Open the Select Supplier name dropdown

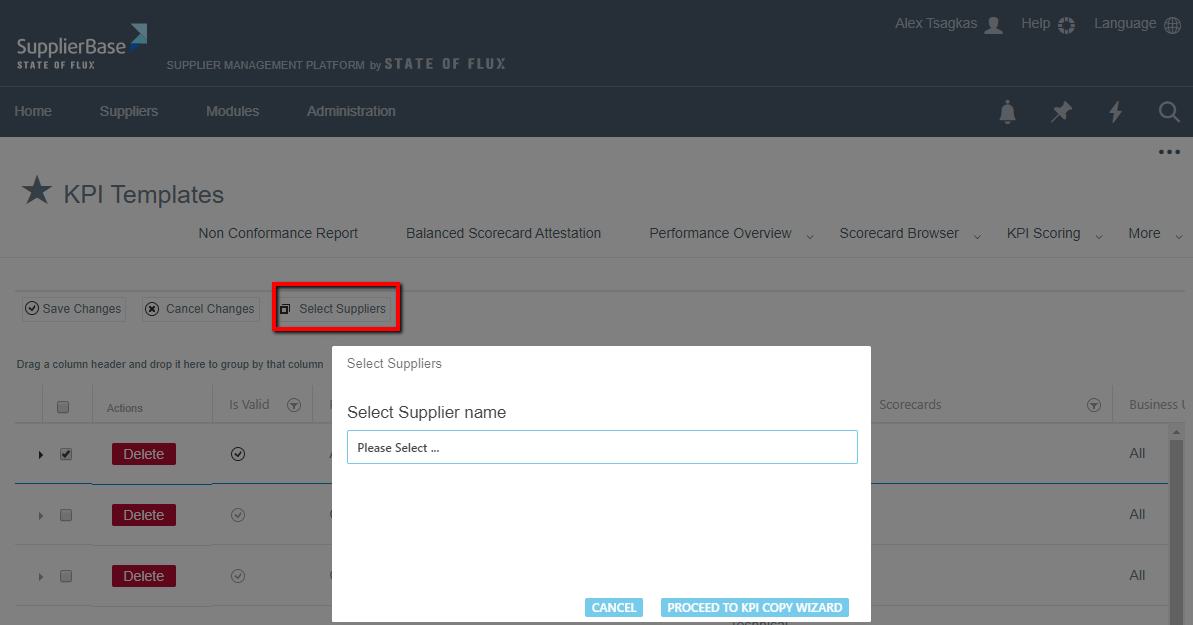pyautogui.click(x=602, y=447)
